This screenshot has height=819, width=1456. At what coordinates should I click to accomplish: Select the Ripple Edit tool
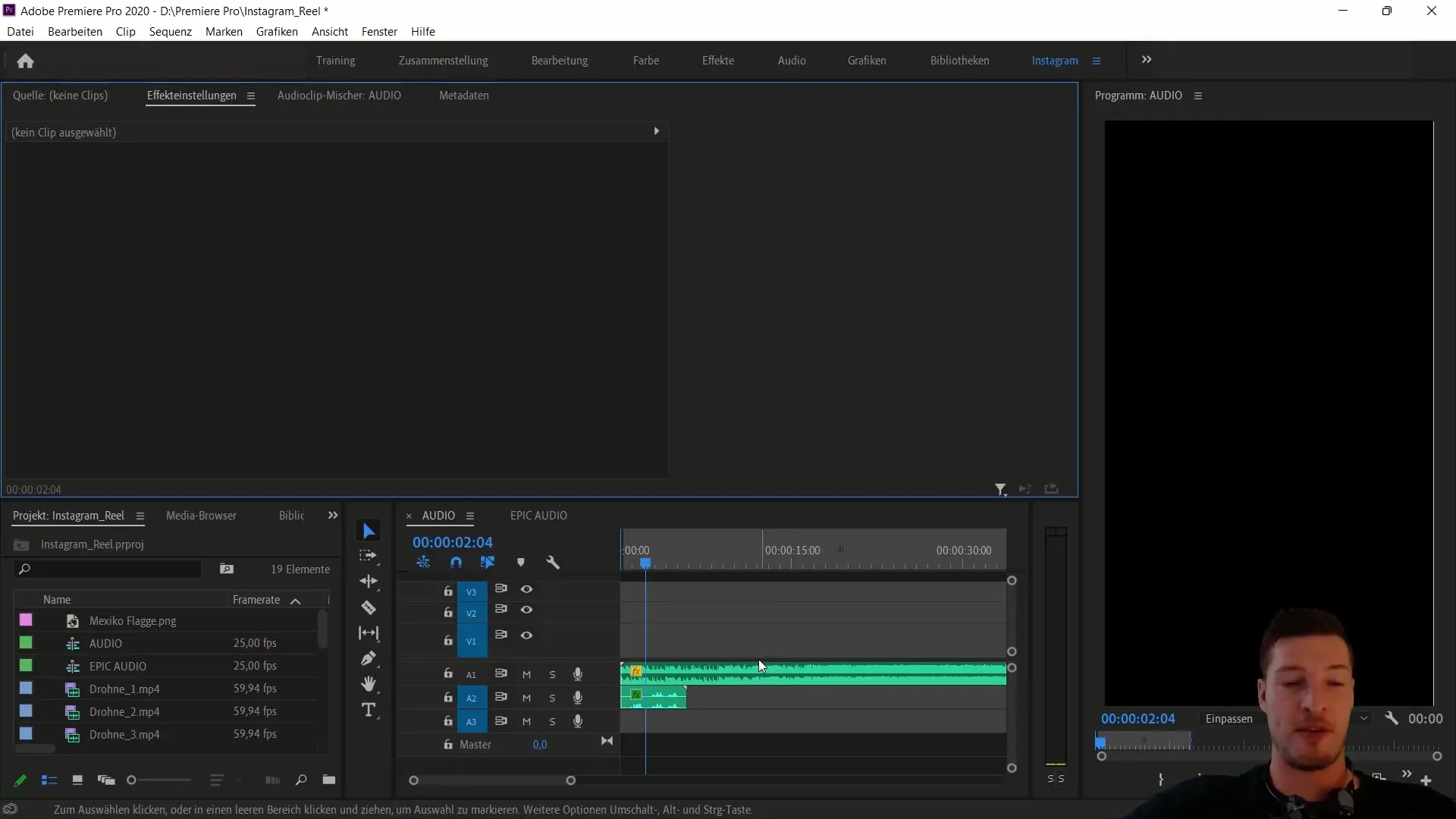point(369,582)
